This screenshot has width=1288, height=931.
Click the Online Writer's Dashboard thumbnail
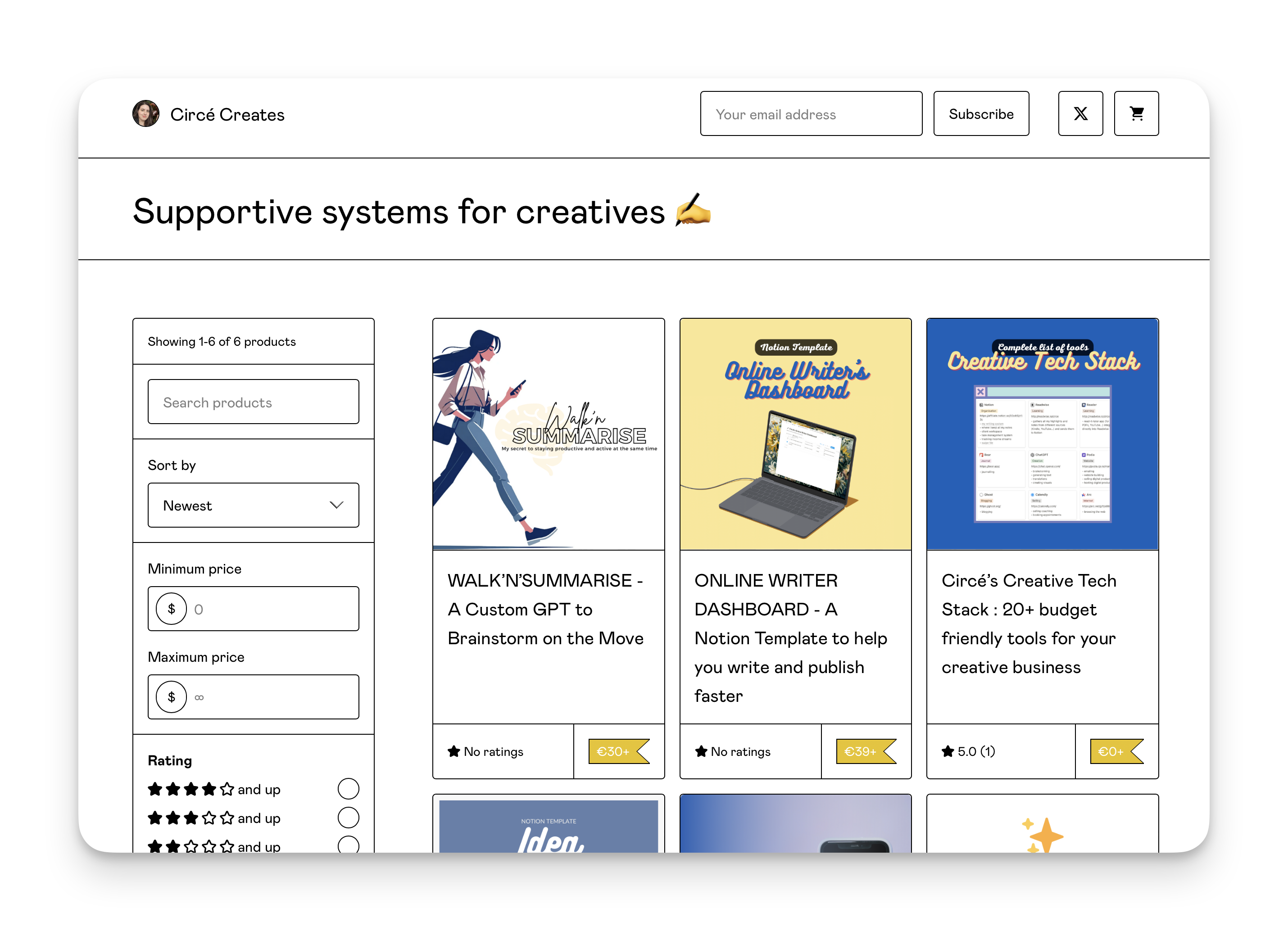(x=795, y=434)
